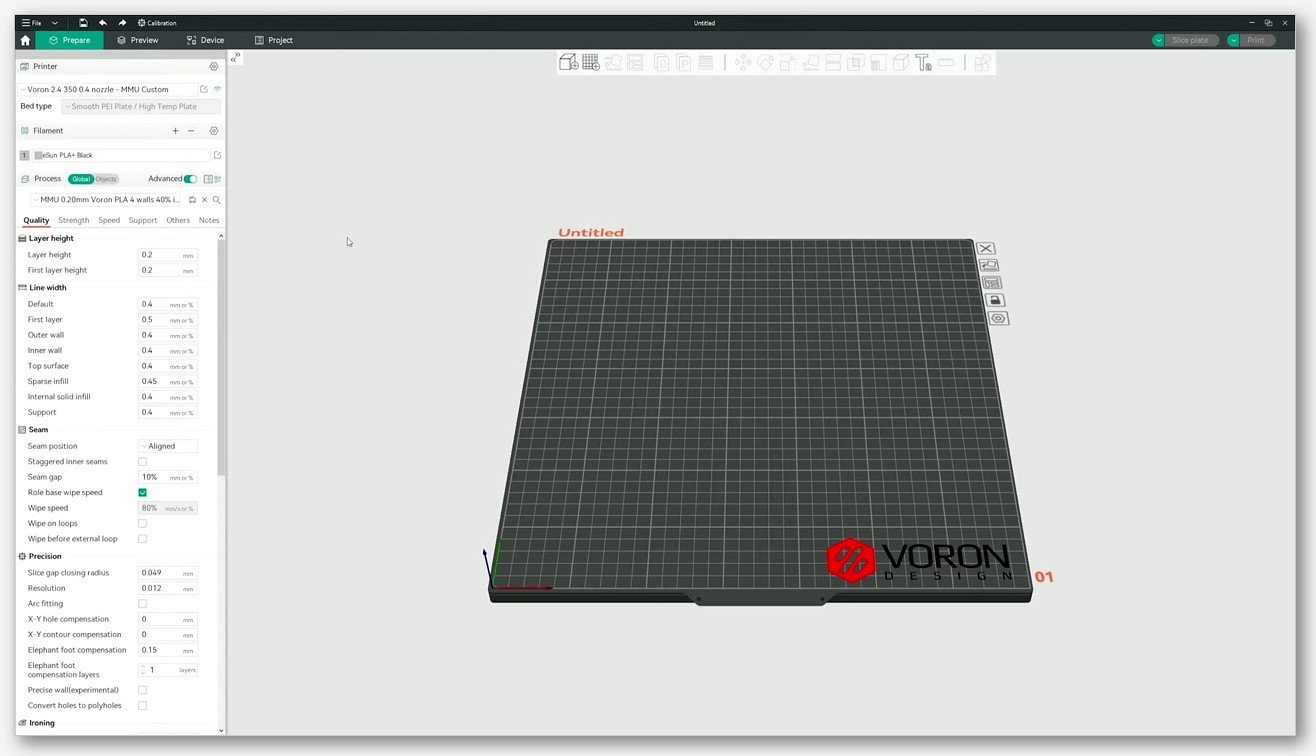Enable Precise wall (experimental) checkbox

pyautogui.click(x=142, y=690)
